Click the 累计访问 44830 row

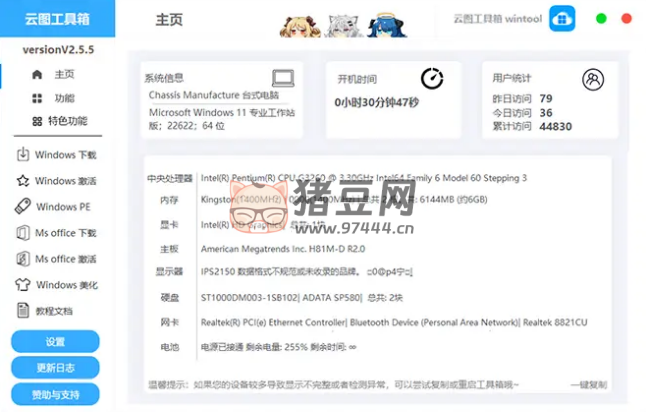pyautogui.click(x=532, y=126)
